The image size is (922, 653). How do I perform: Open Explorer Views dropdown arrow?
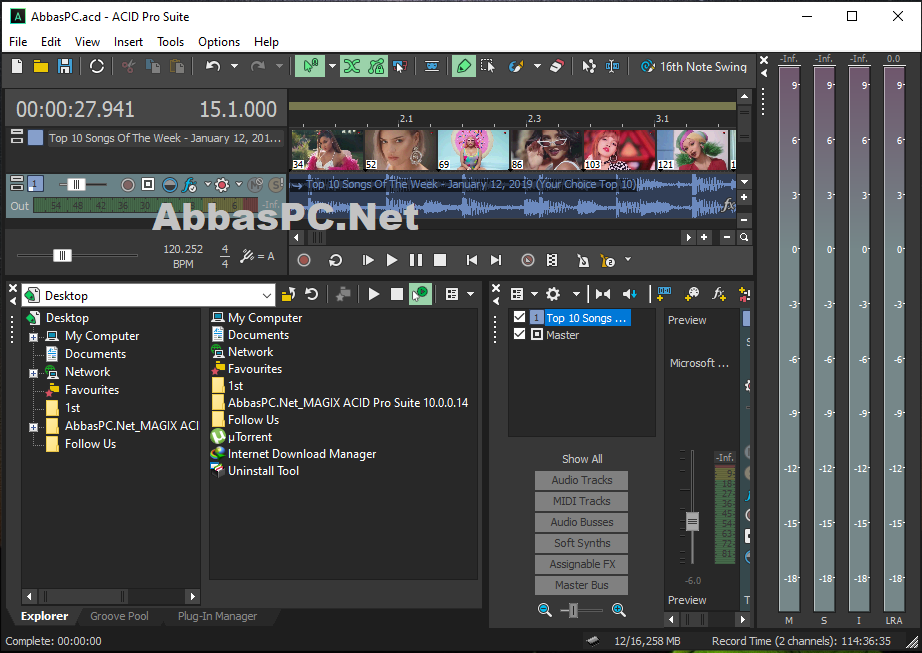[470, 294]
